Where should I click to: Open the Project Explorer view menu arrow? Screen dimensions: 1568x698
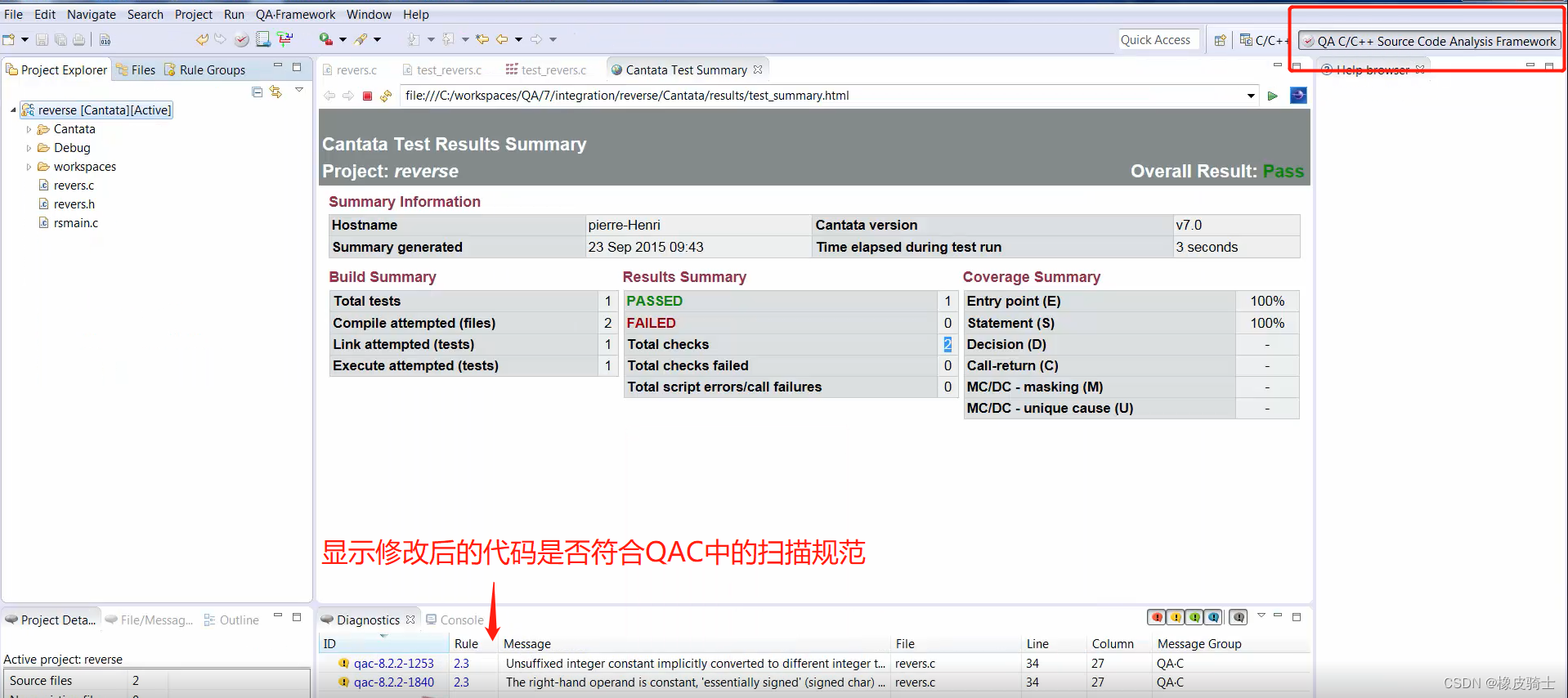point(299,90)
